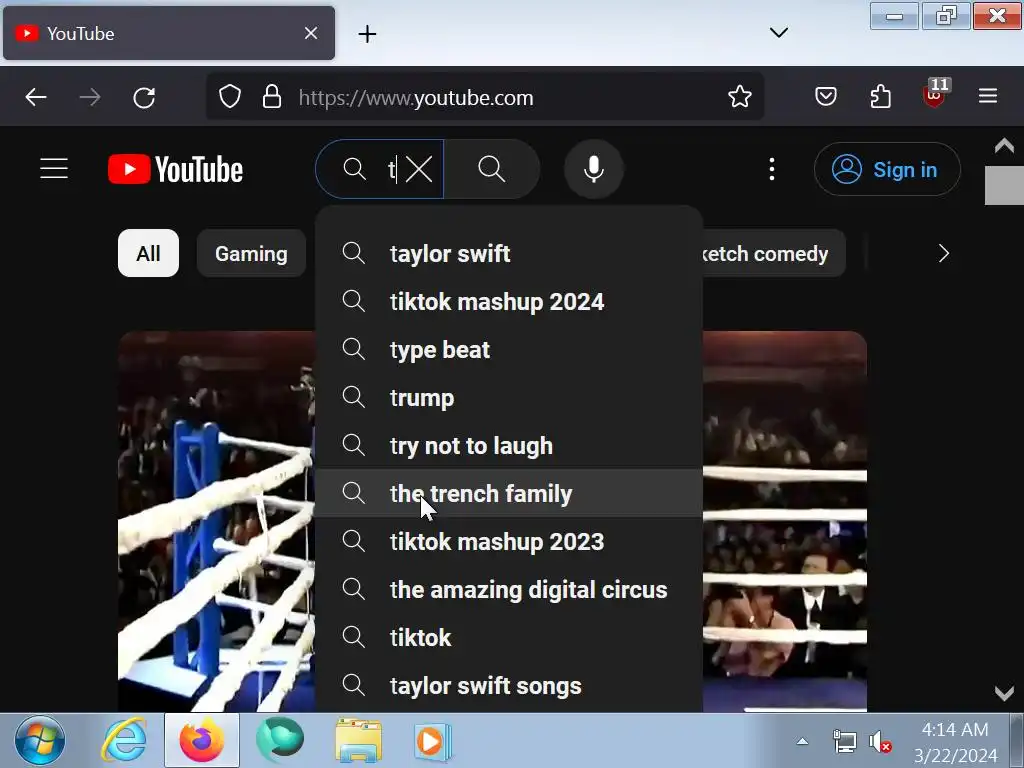
Task: Choose suggestion try not to laugh
Action: pyautogui.click(x=509, y=445)
